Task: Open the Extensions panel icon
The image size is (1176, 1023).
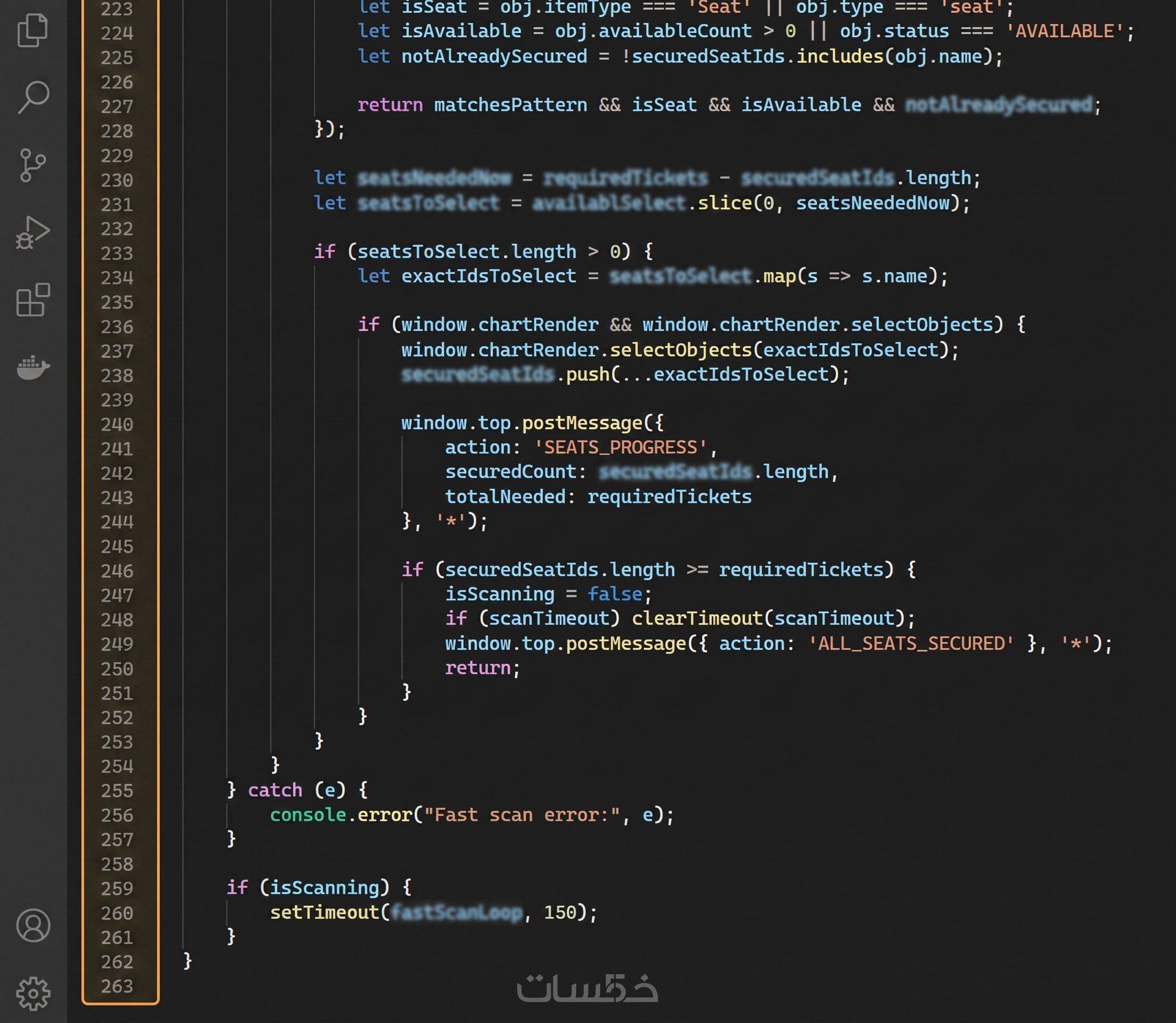Action: click(33, 299)
